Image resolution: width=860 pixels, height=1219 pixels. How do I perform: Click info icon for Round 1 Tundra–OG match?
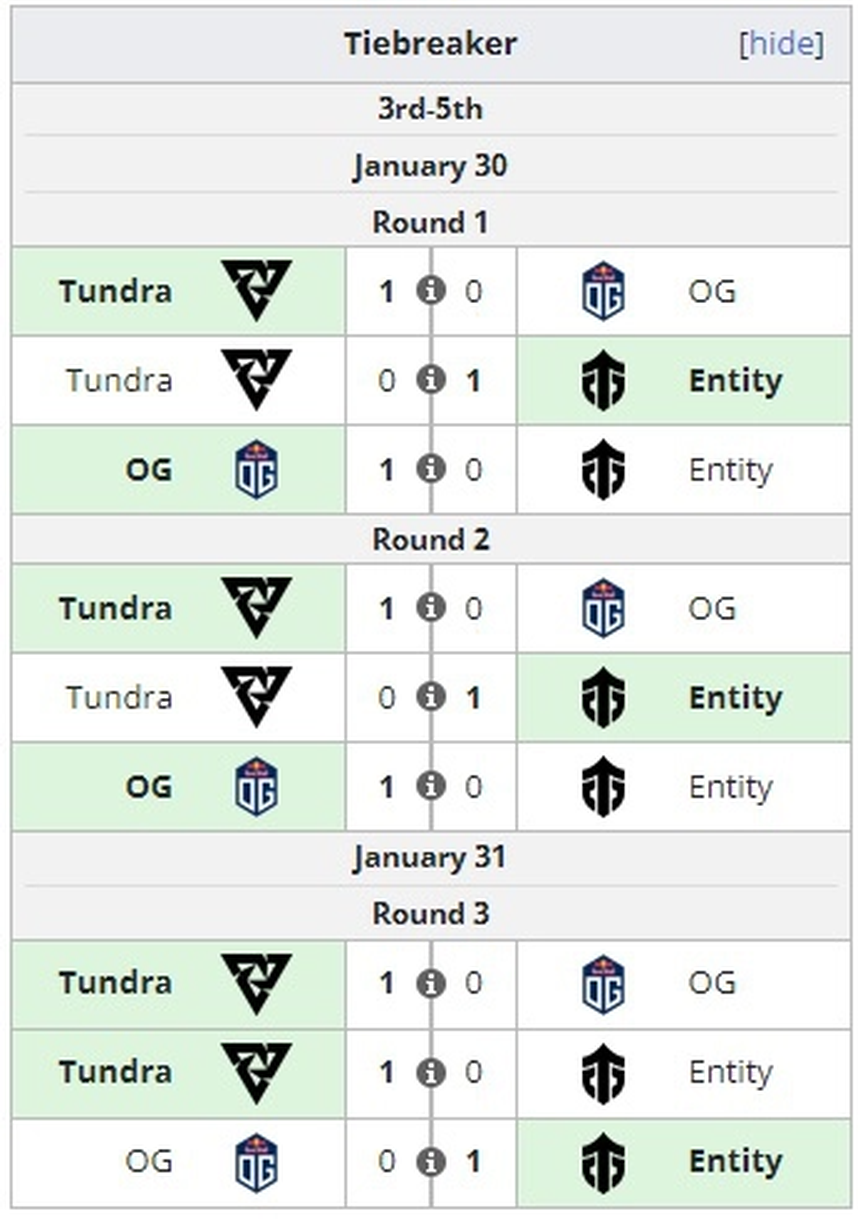point(431,291)
